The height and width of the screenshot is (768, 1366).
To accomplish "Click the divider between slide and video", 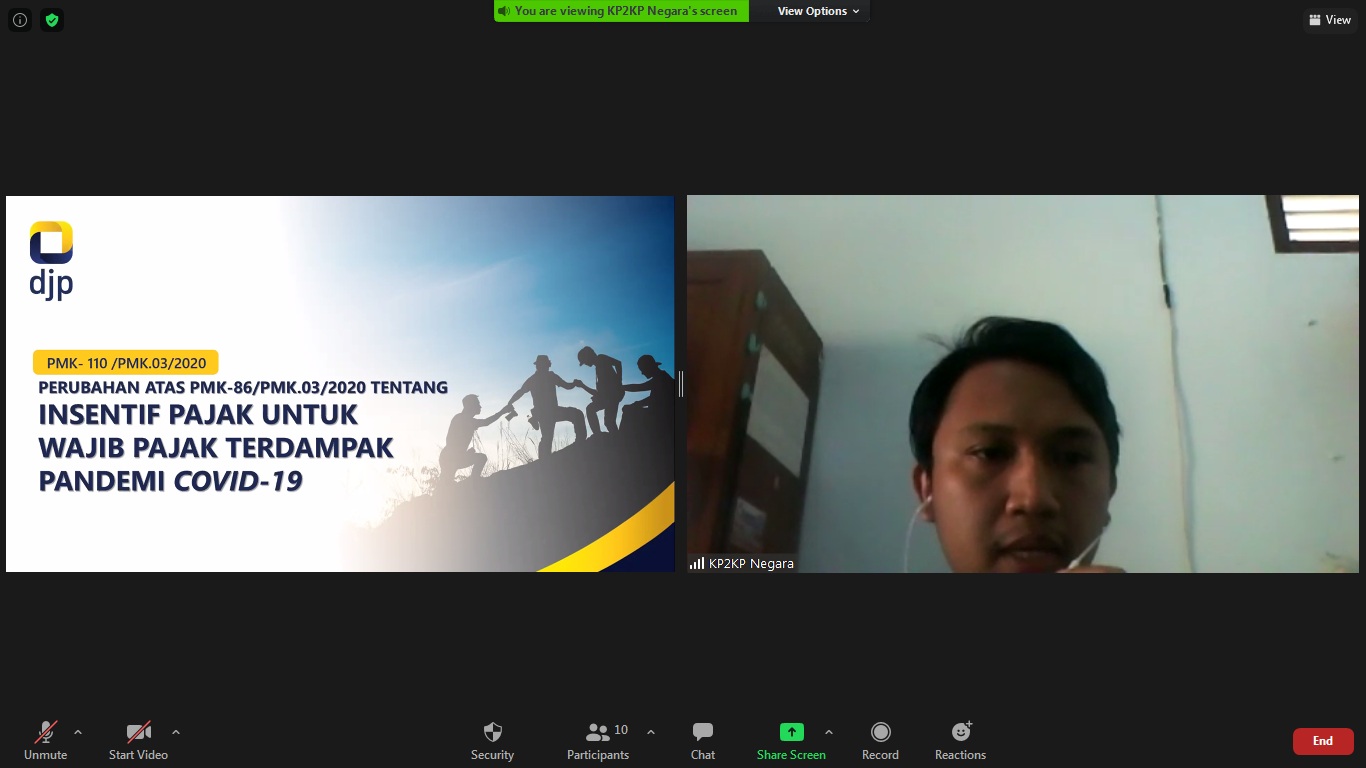I will coord(681,384).
